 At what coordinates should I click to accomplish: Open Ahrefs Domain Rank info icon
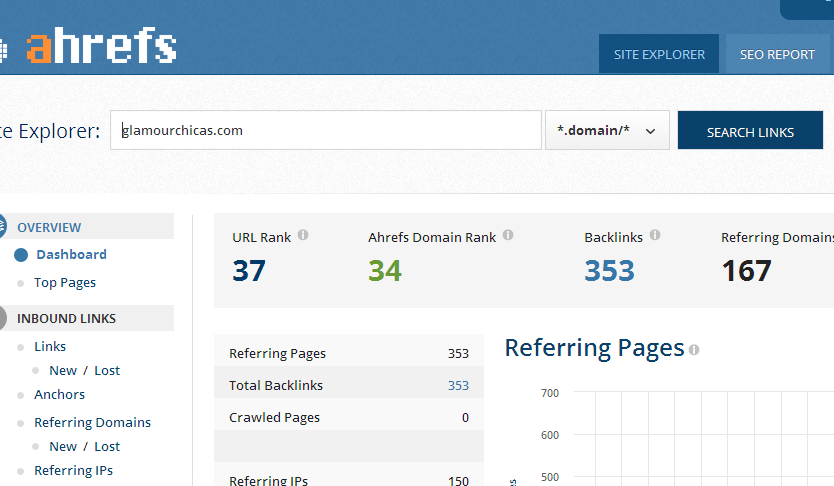pos(508,235)
